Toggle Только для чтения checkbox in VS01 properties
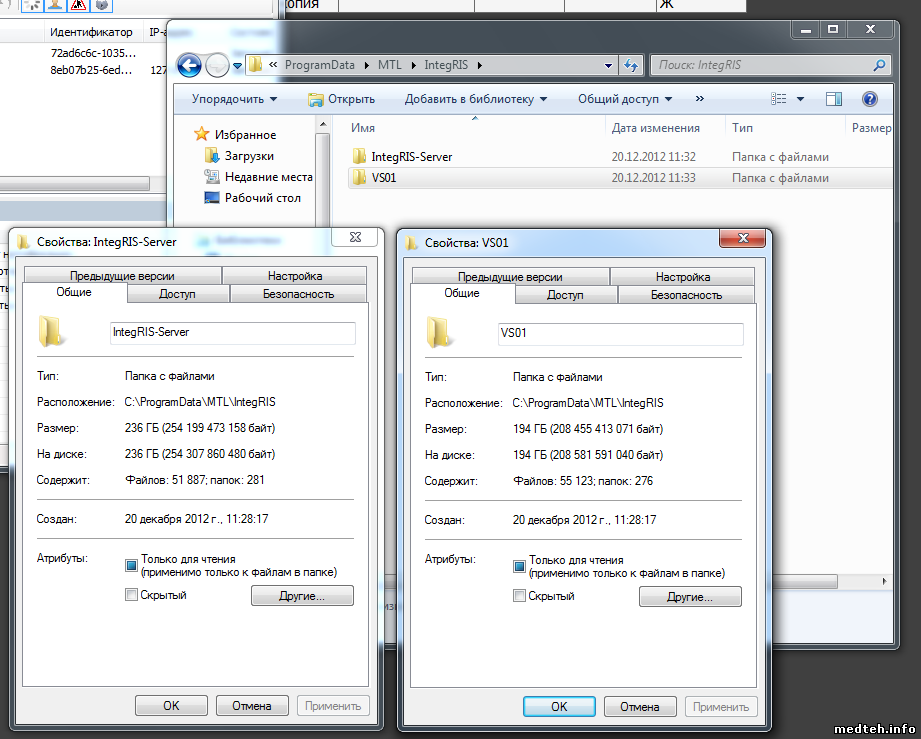 (x=519, y=566)
